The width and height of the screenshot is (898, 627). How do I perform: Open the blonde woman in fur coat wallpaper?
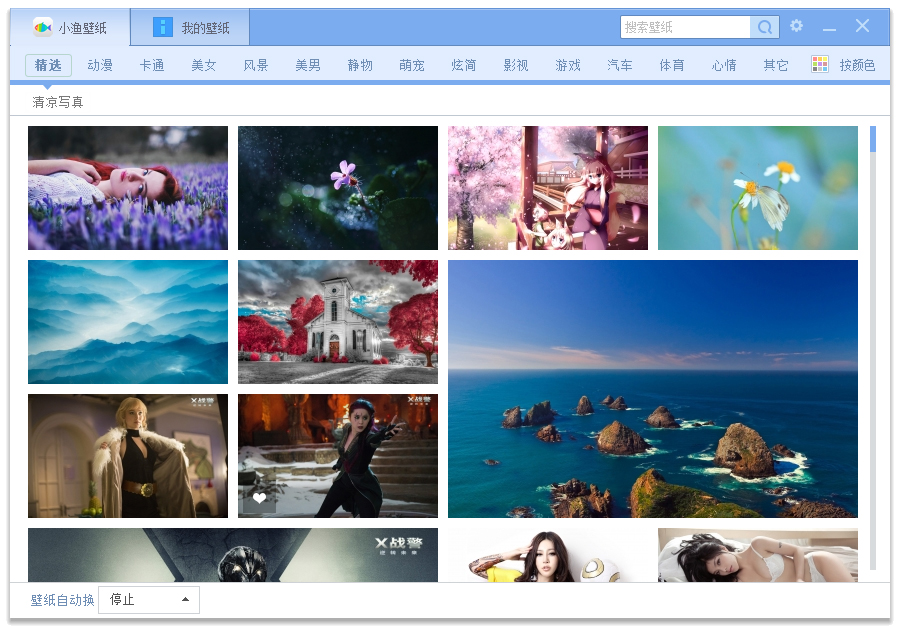click(128, 456)
